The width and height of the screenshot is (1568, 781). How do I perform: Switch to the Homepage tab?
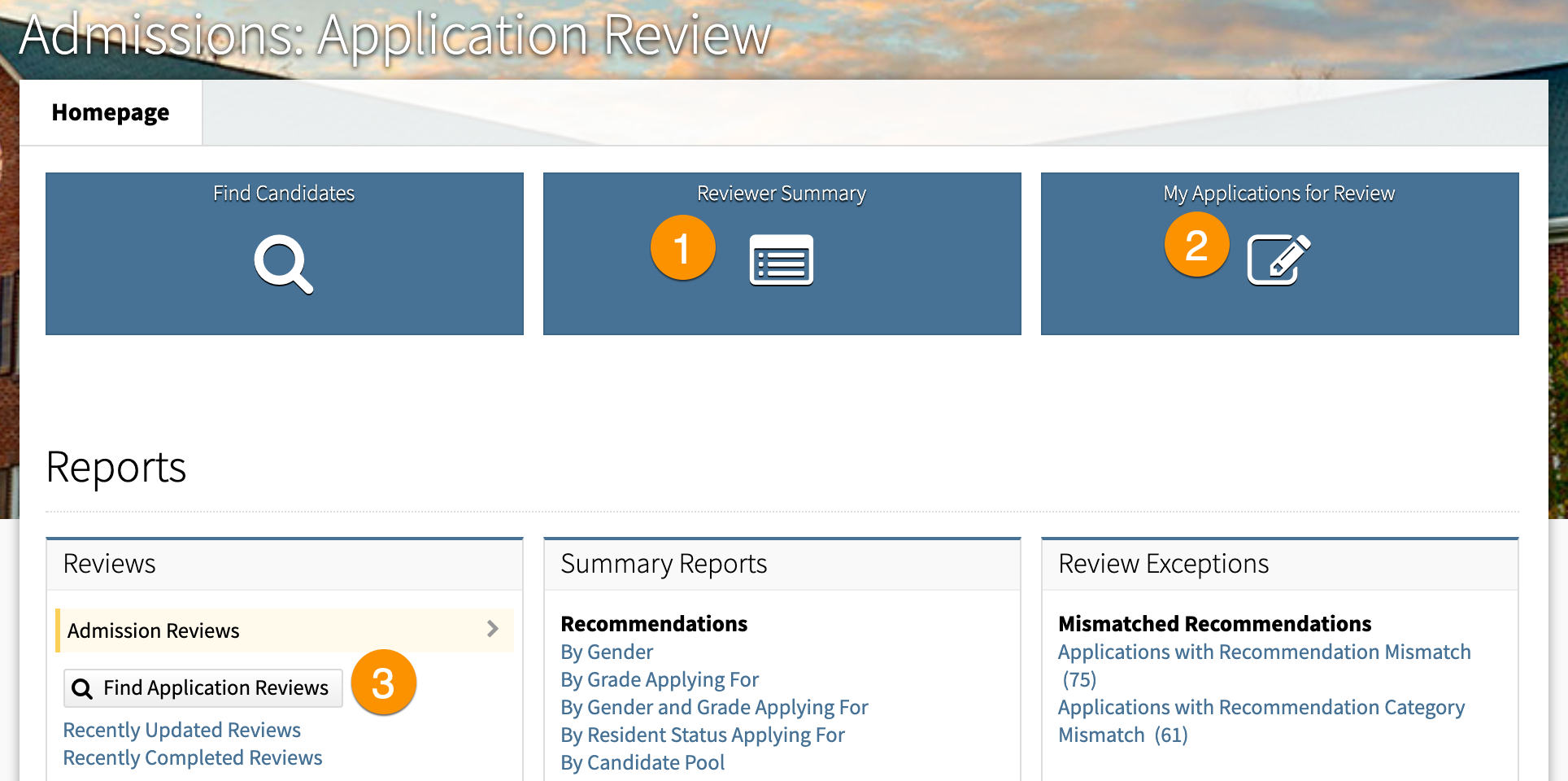click(x=111, y=112)
